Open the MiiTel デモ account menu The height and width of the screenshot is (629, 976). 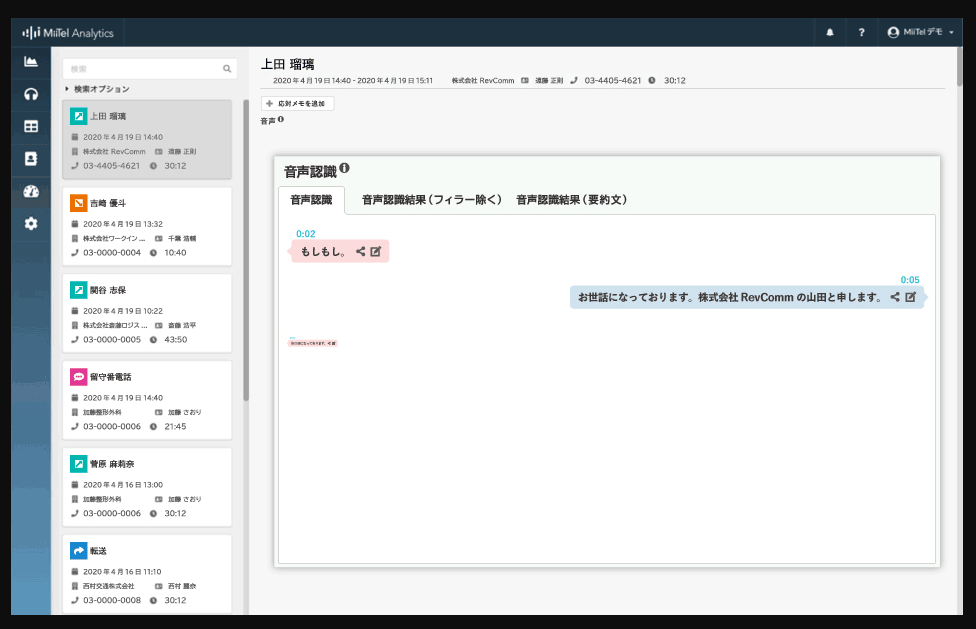919,32
